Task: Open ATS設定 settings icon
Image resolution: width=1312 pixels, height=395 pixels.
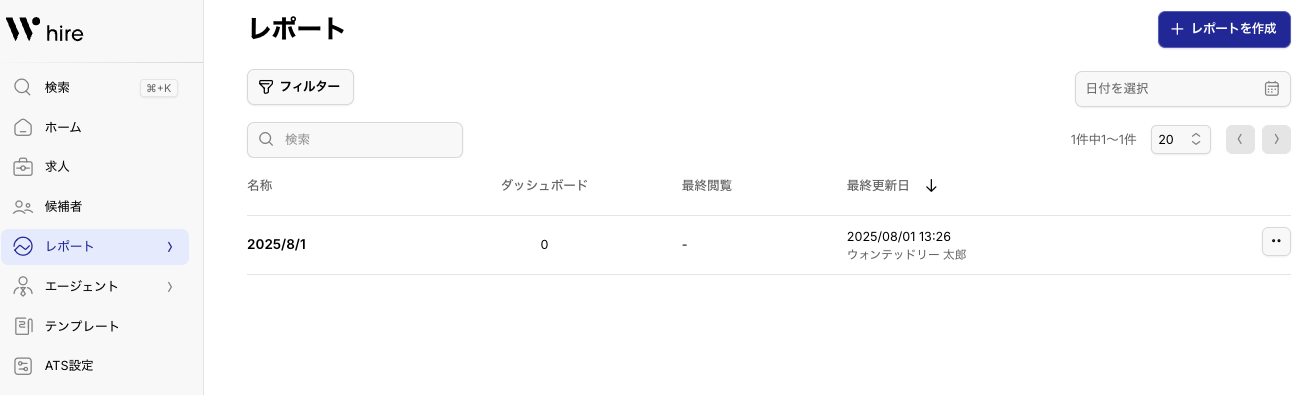Action: pos(23,366)
